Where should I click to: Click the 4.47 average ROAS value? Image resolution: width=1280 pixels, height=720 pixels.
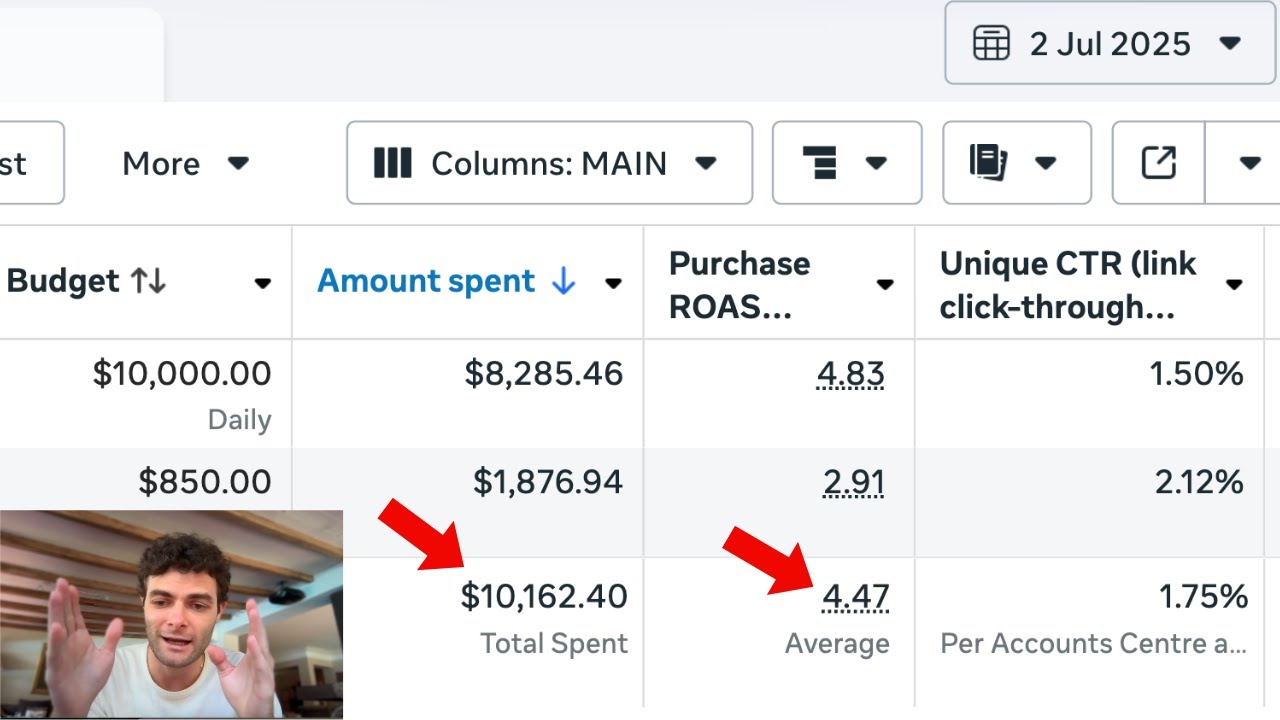point(856,597)
